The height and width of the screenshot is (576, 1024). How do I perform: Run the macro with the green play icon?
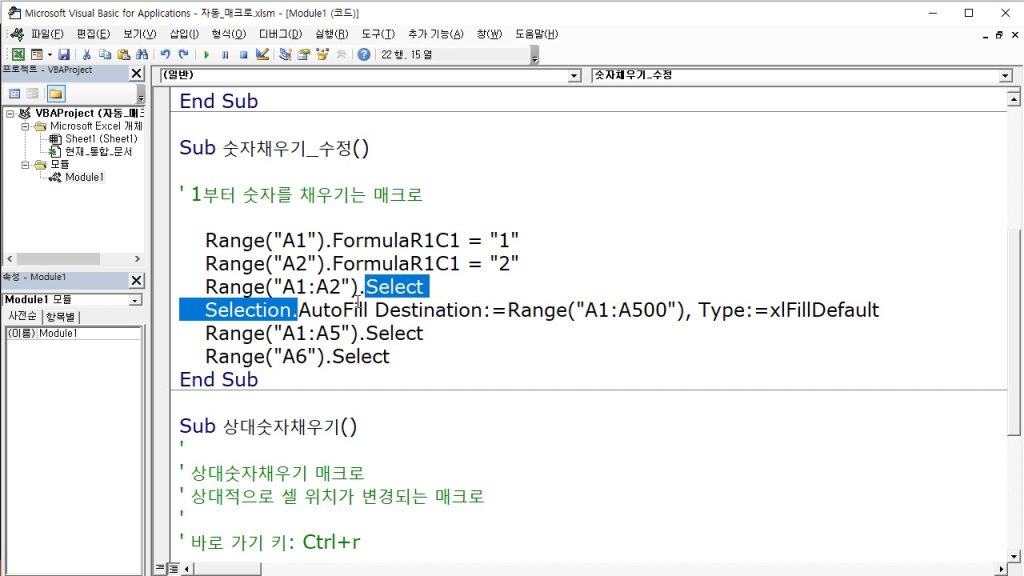tap(207, 54)
